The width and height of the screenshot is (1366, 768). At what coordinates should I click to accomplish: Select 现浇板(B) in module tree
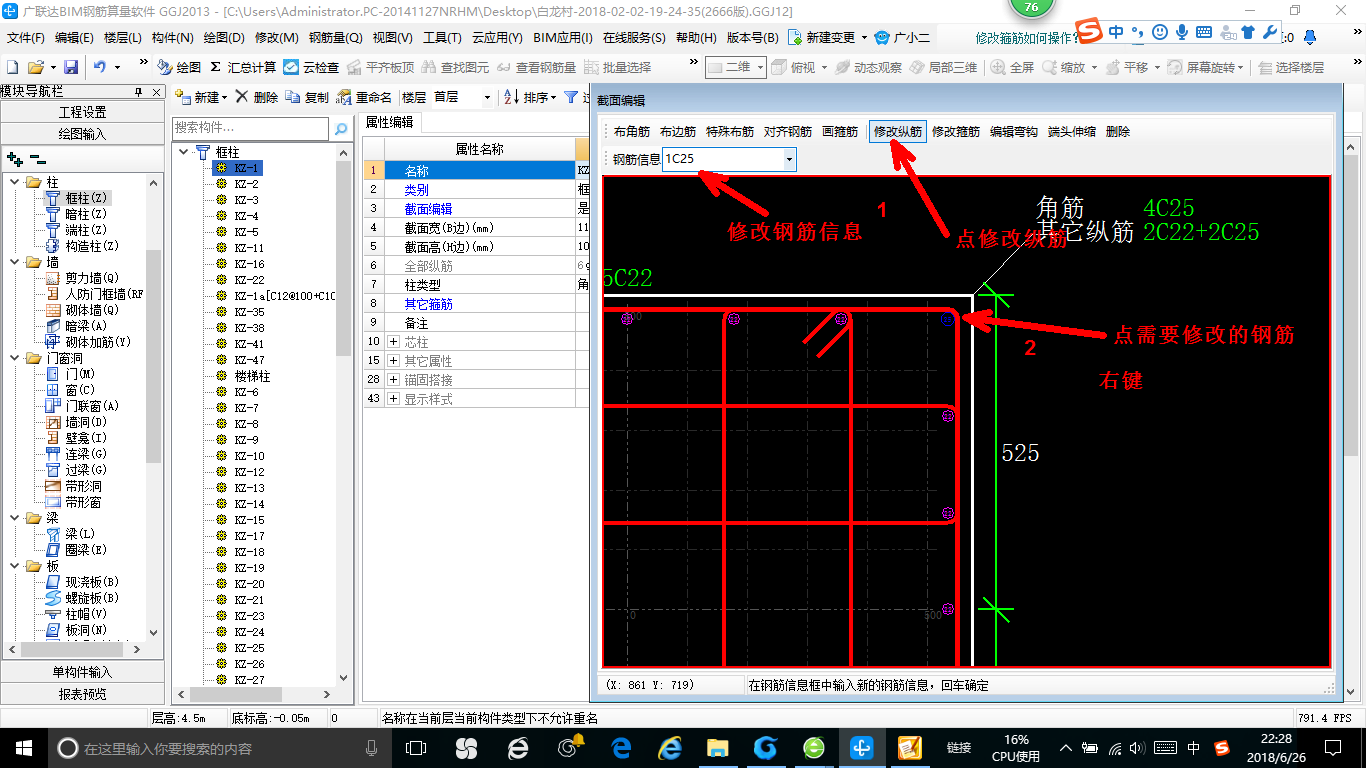coord(82,582)
